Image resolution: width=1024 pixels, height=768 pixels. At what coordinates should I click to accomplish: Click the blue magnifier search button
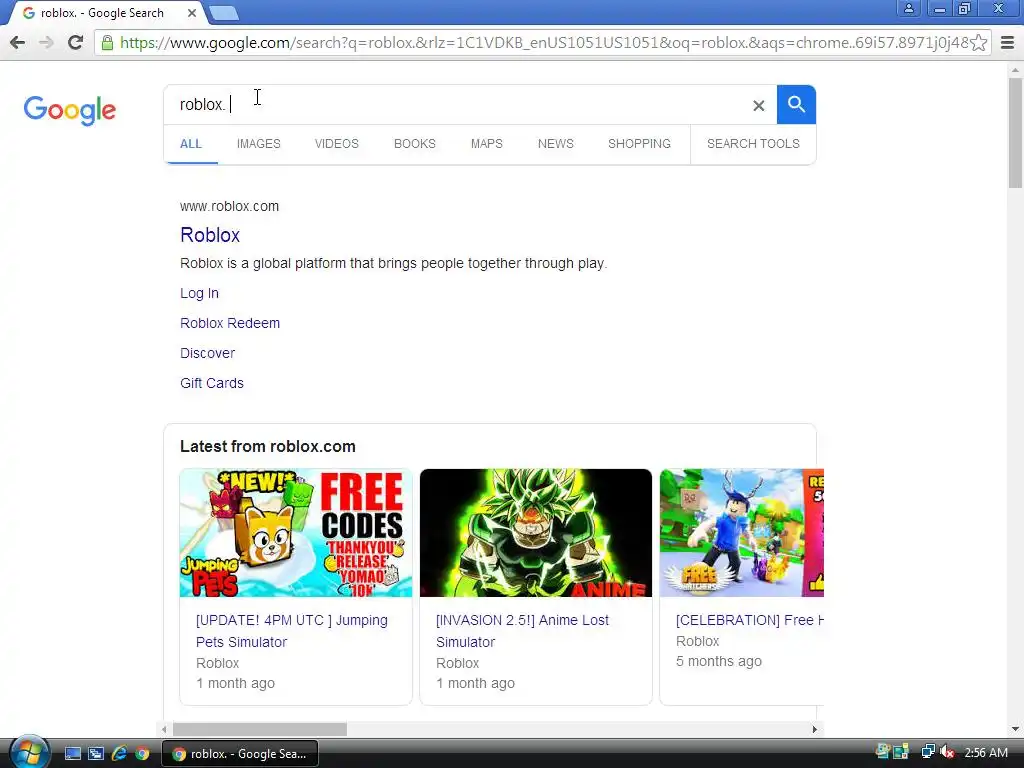click(796, 104)
